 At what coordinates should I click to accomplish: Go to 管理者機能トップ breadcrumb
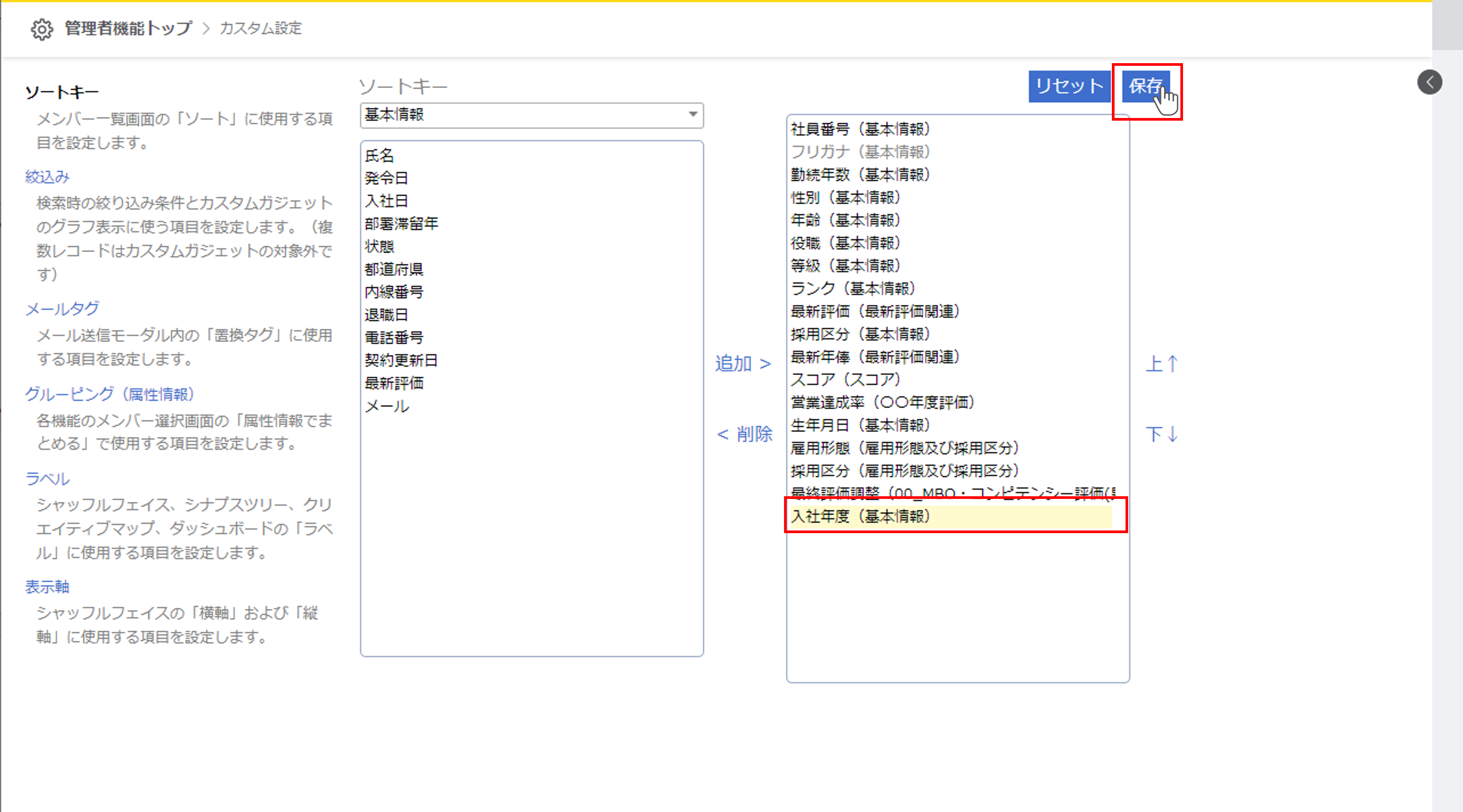pos(128,28)
